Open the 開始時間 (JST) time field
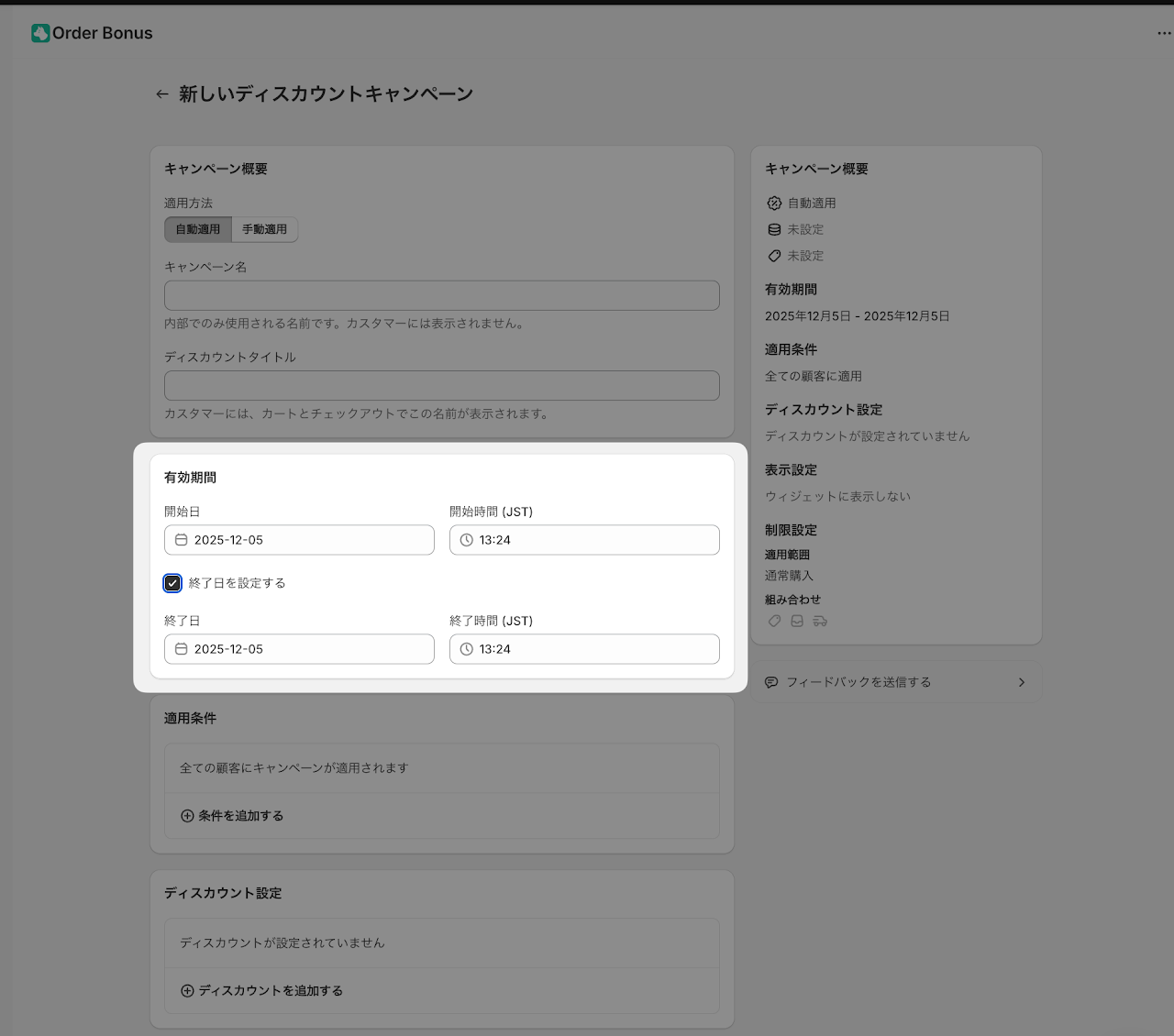The height and width of the screenshot is (1036, 1174). click(x=584, y=540)
